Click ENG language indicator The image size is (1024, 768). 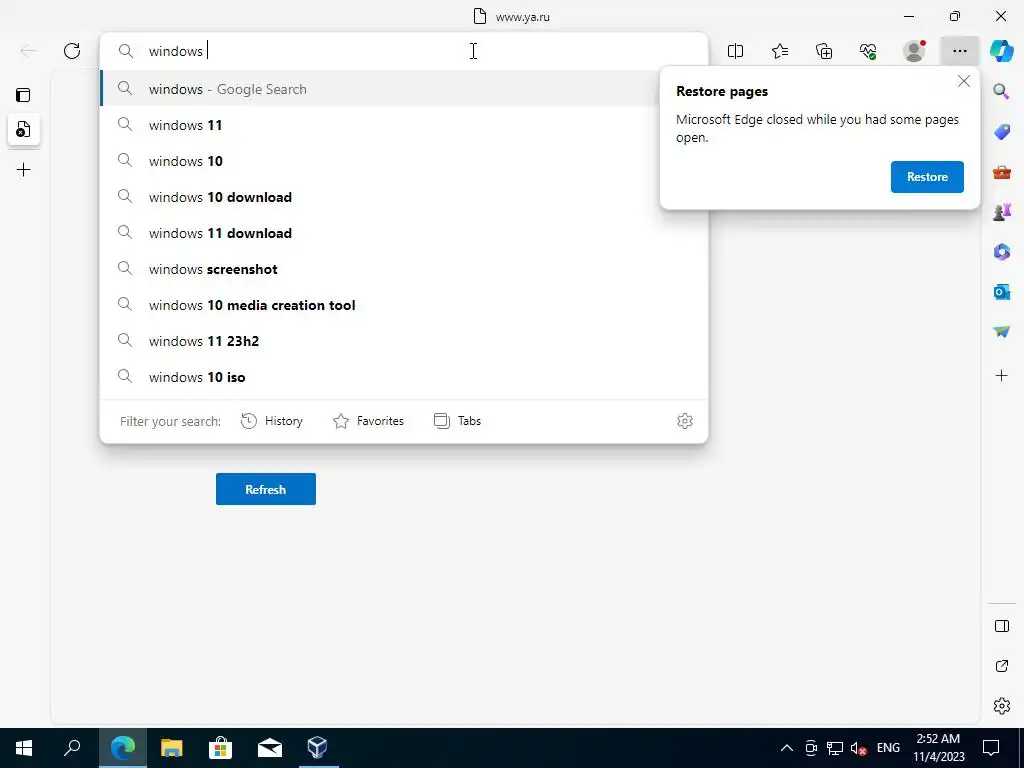(x=888, y=748)
